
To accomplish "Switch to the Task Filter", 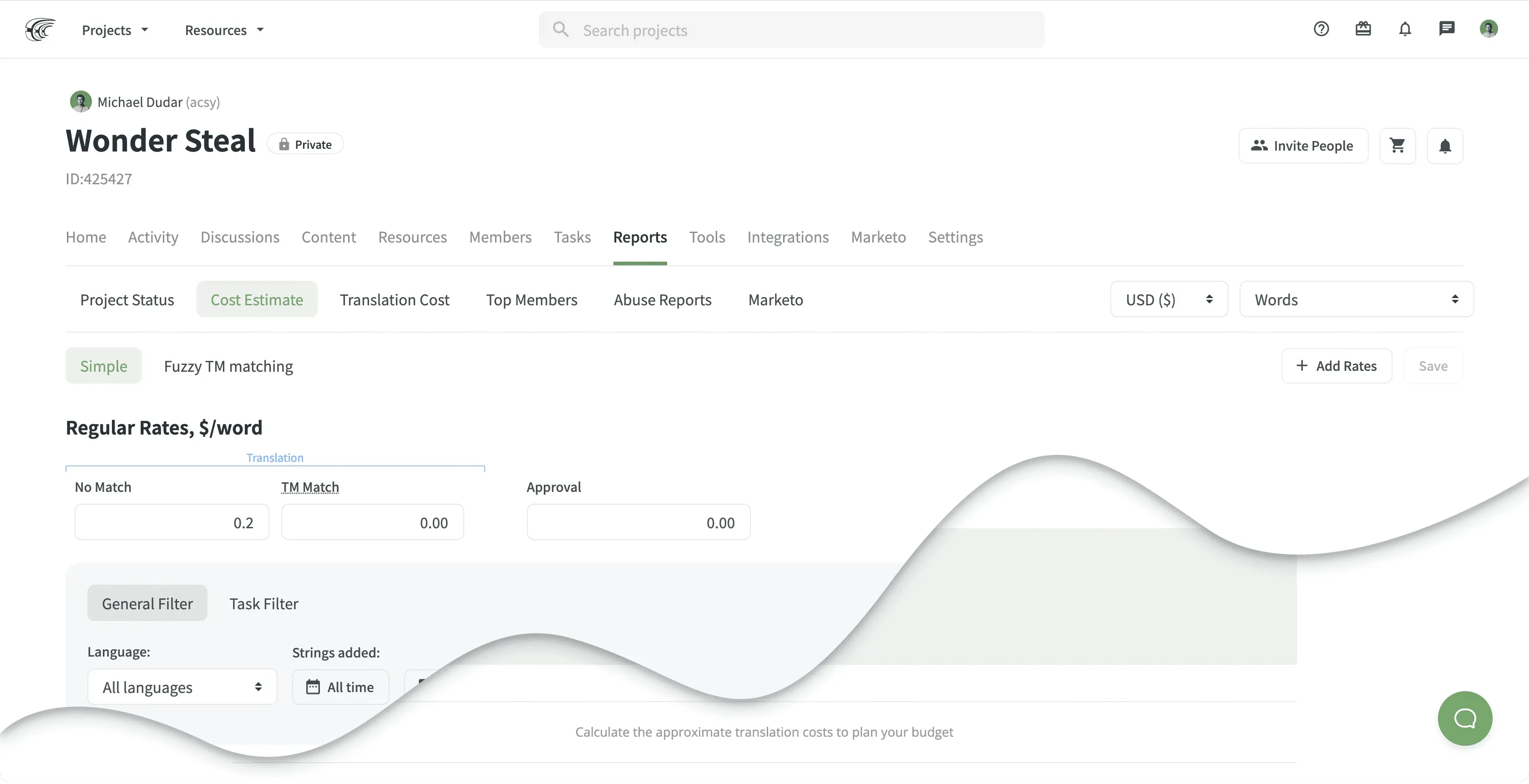I will (263, 603).
